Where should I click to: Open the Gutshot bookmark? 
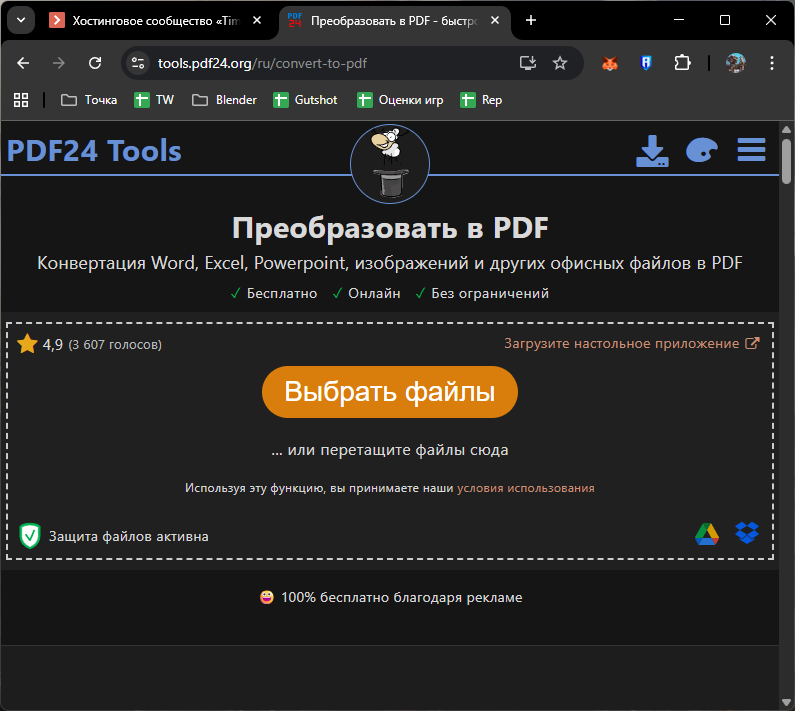tap(305, 100)
